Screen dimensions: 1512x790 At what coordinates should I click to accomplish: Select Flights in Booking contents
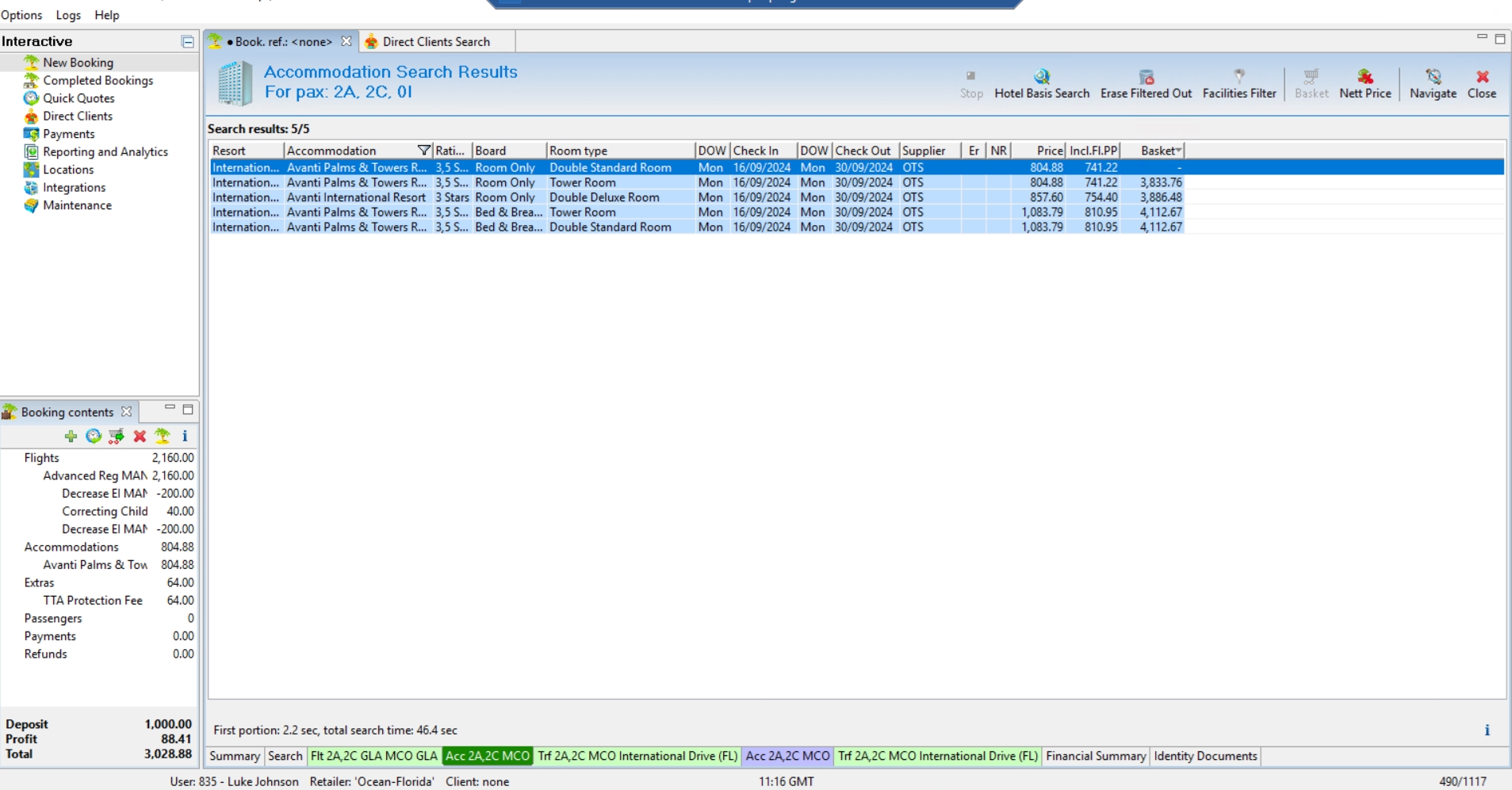tap(41, 458)
